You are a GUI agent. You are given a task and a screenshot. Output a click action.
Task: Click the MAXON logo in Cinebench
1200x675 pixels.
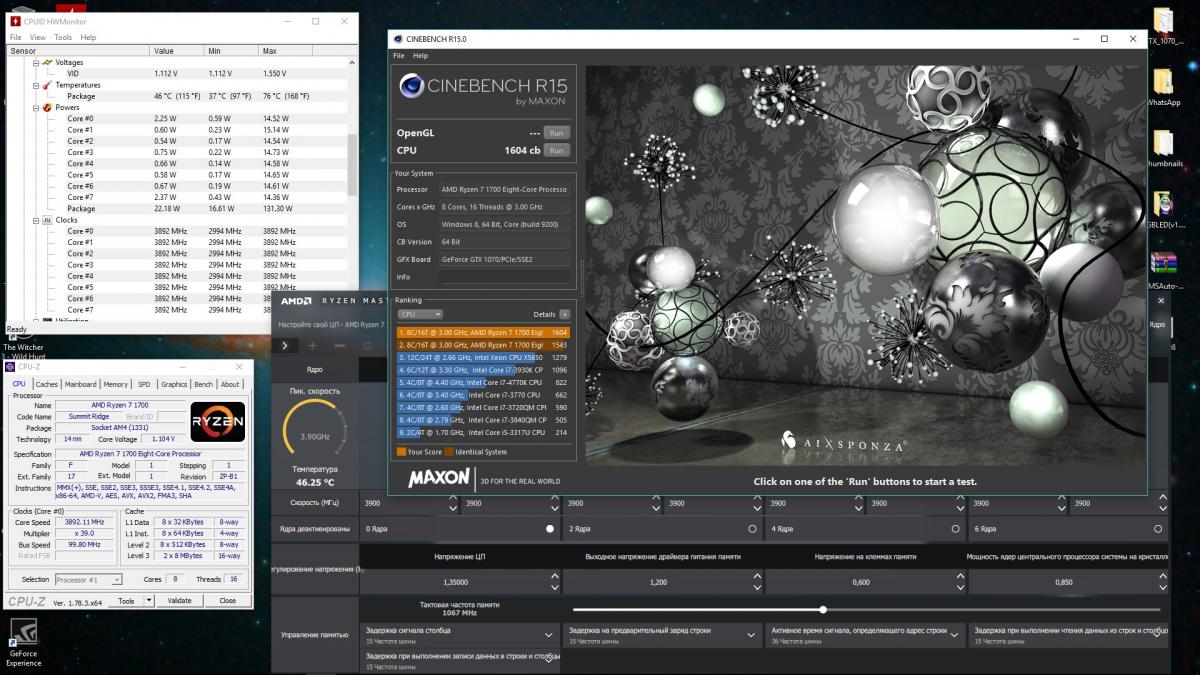(x=439, y=478)
